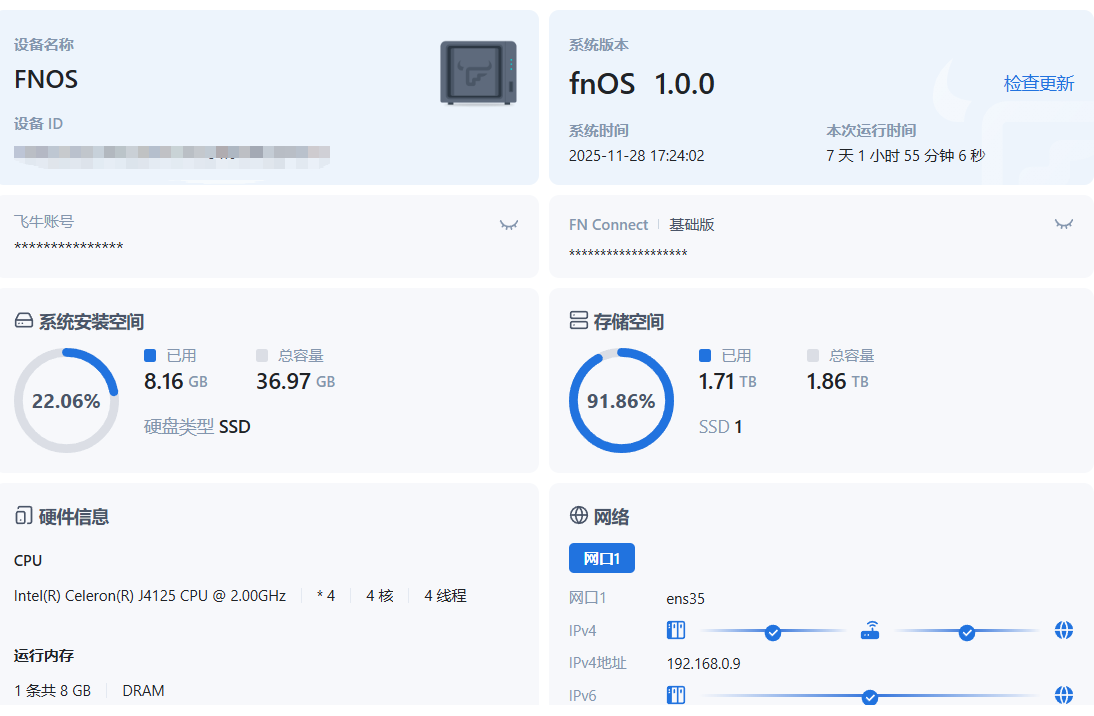Click the IPv4 internet globe icon
1094x716 pixels.
point(1063,630)
